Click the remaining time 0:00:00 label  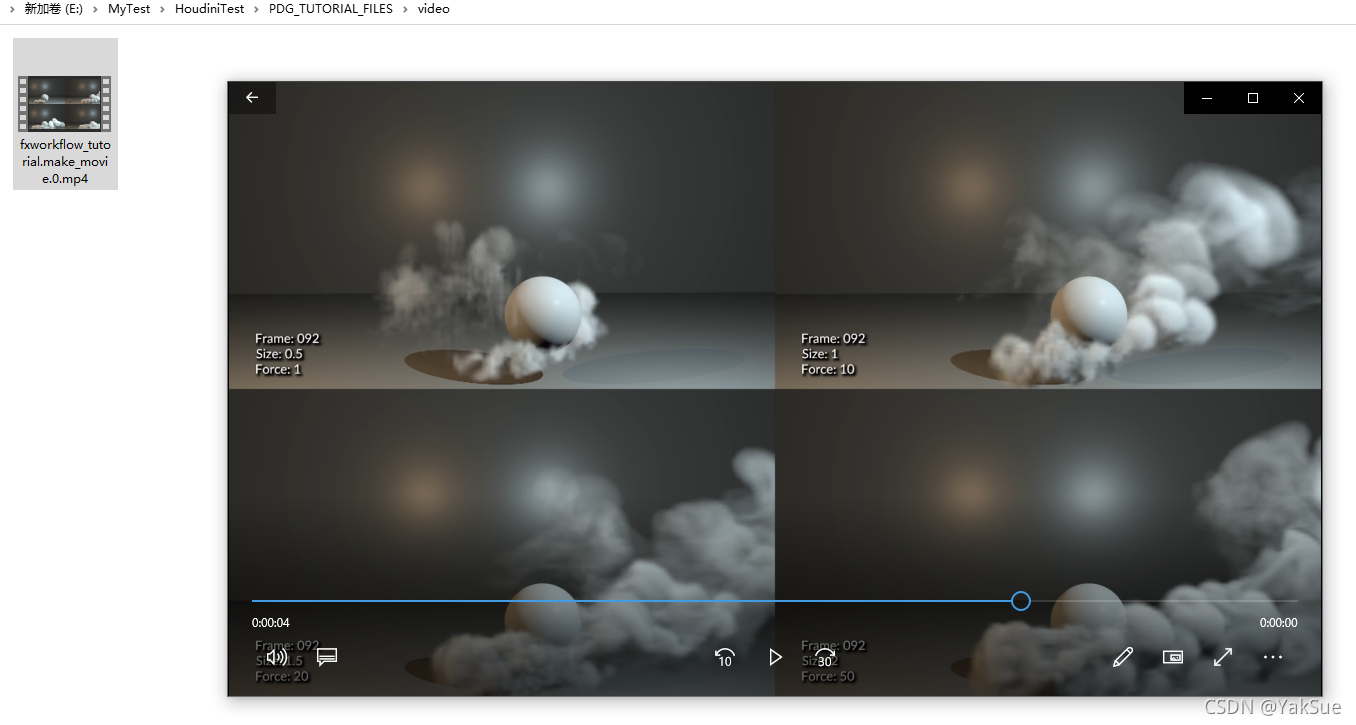click(x=1278, y=623)
